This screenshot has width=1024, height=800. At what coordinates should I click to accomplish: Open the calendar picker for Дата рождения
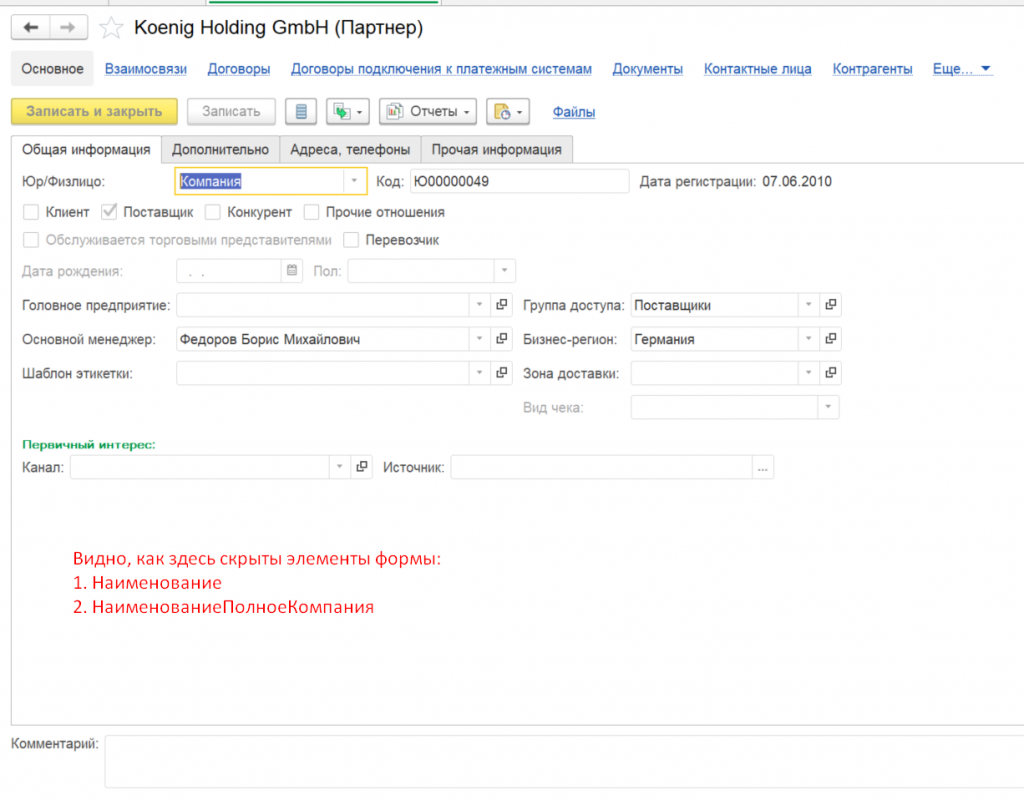click(x=292, y=271)
